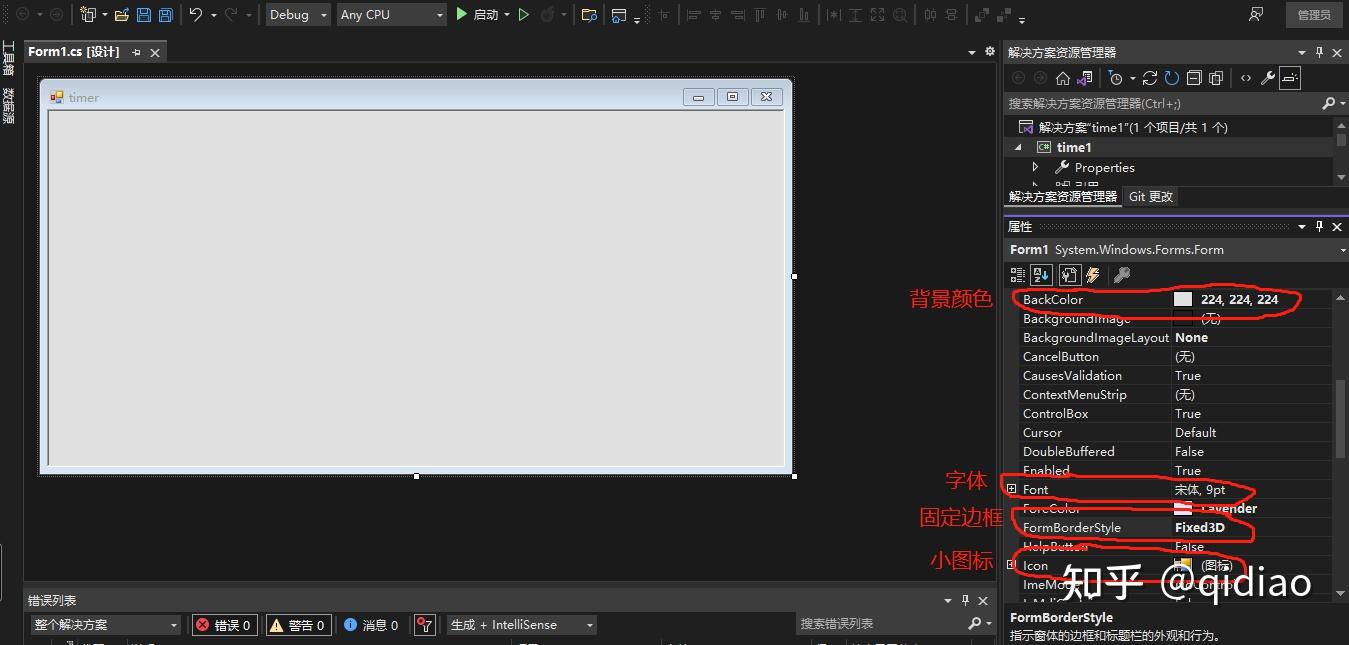Click the Save All double disk icon

165,14
